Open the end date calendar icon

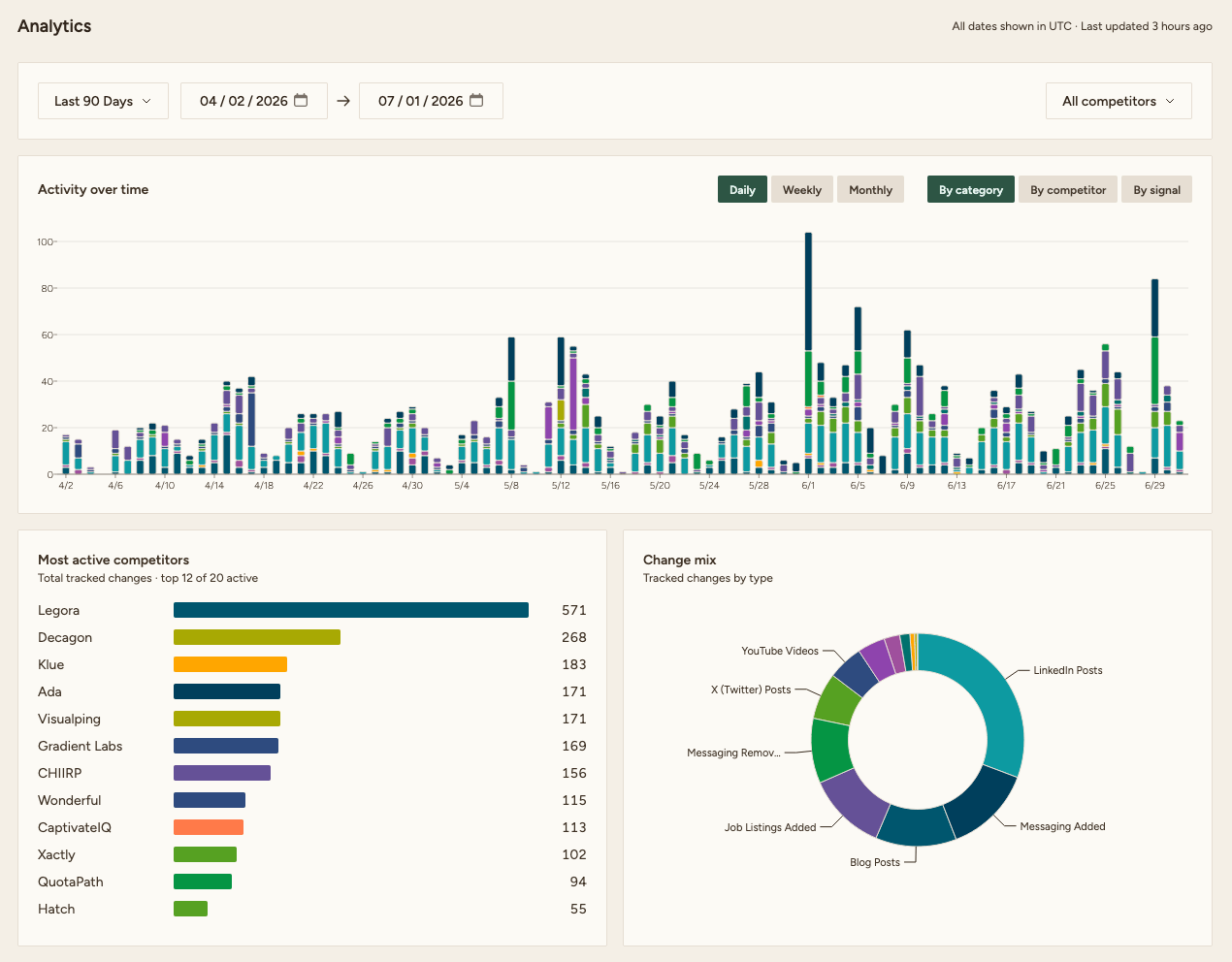point(476,101)
